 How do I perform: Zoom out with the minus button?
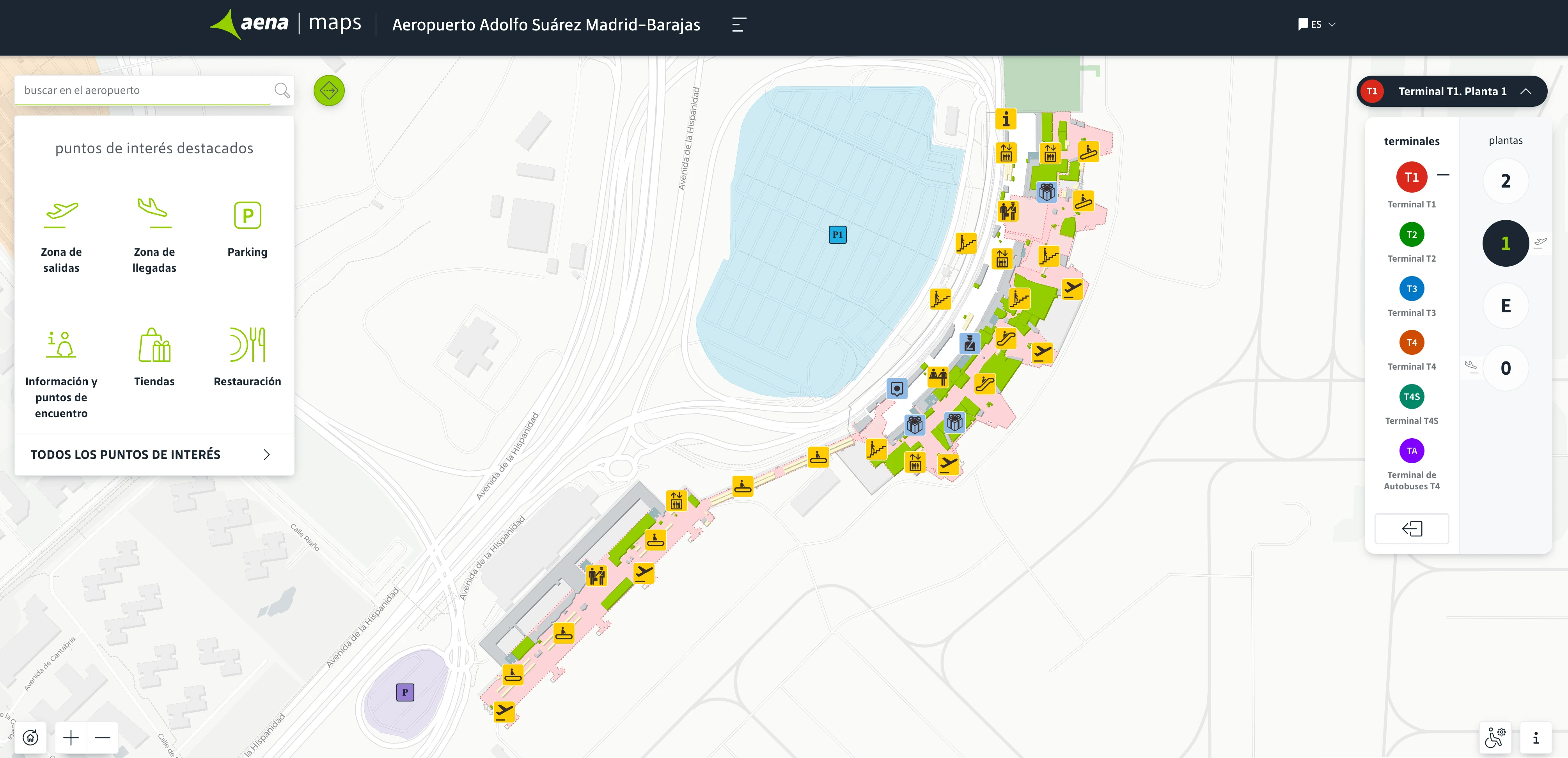(102, 738)
